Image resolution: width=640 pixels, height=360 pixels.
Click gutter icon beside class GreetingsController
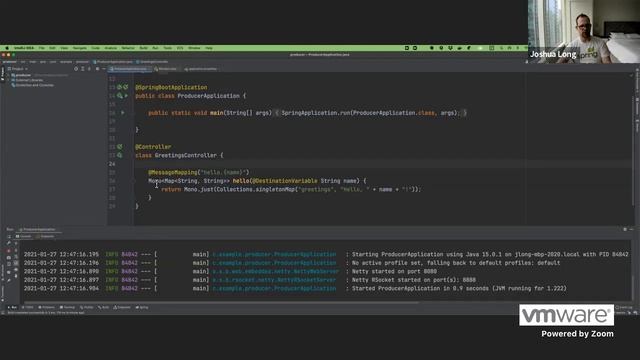[120, 155]
